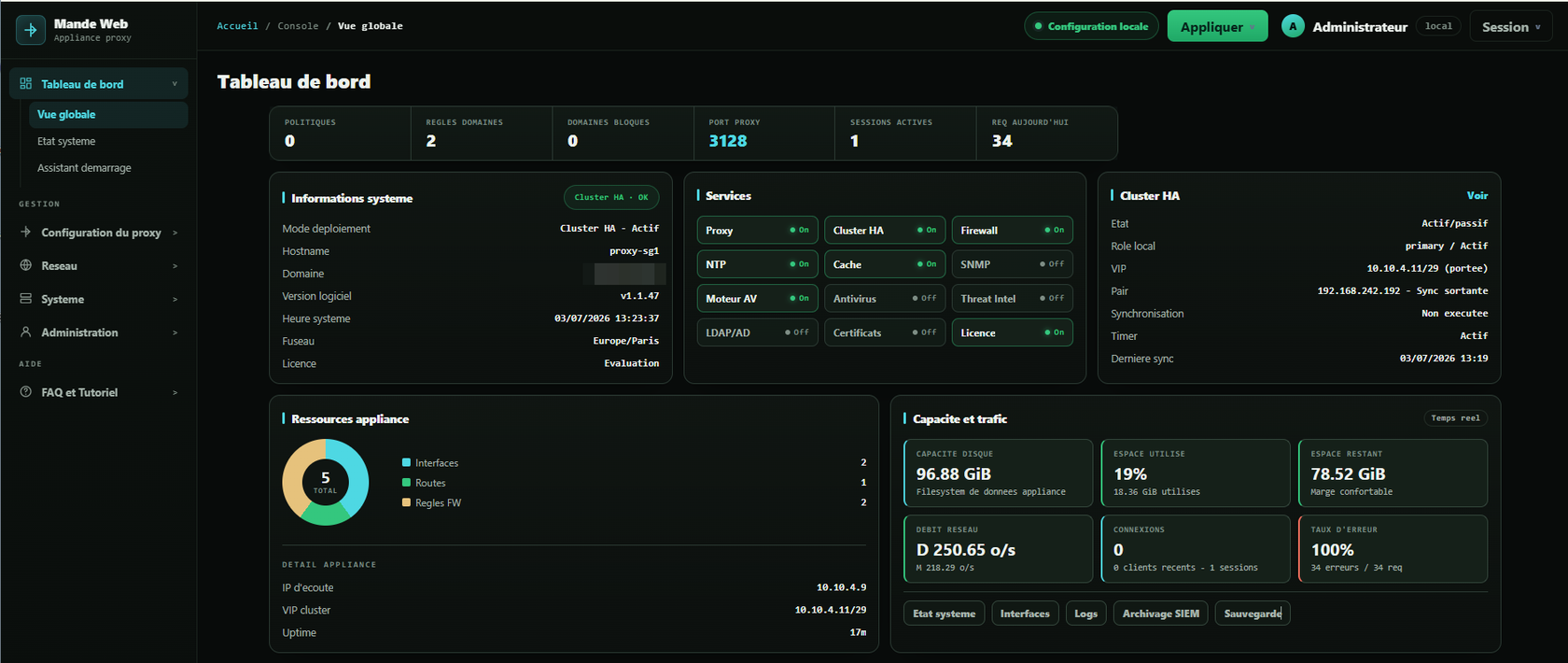The width and height of the screenshot is (1568, 663).
Task: Click the Debit reseau D 250.65 o/s card
Action: coord(998,549)
